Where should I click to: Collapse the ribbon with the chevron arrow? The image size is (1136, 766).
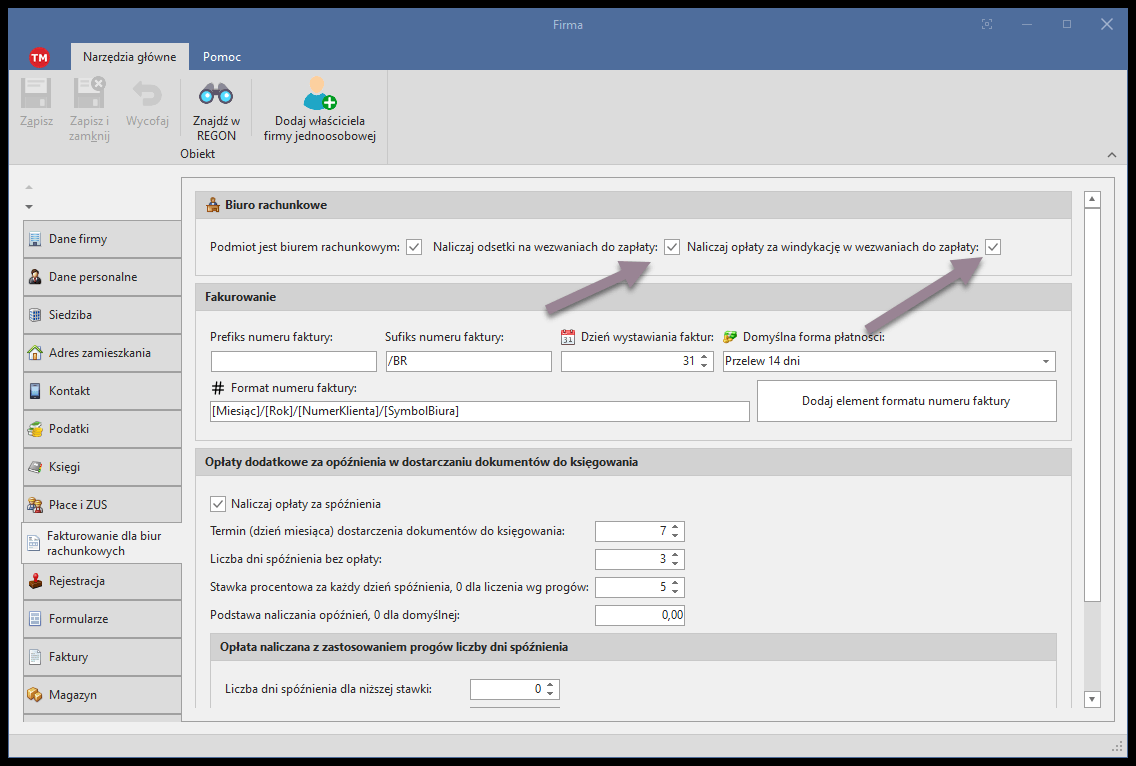tap(1112, 155)
